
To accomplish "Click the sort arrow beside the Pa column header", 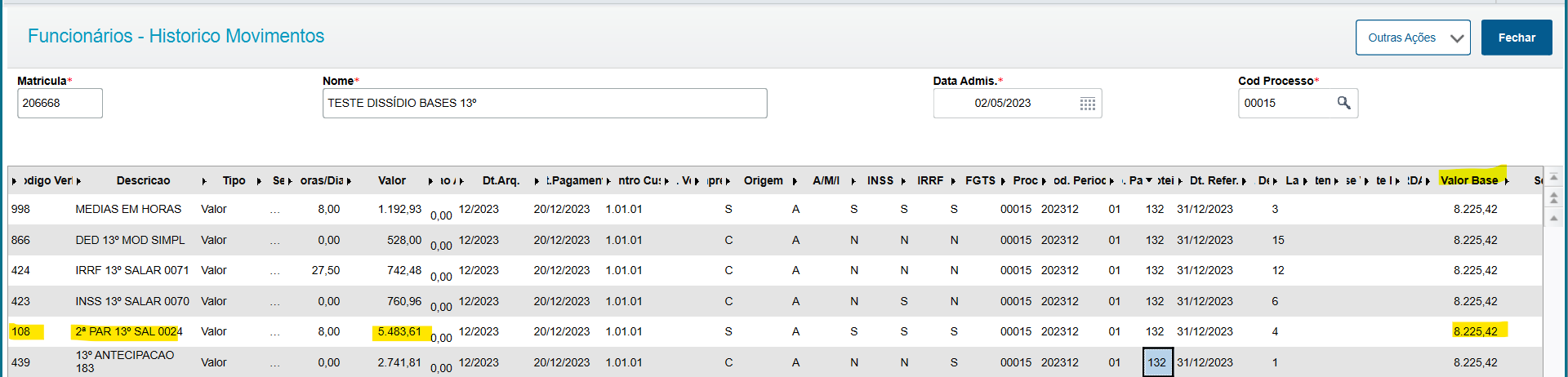I will (x=1149, y=180).
